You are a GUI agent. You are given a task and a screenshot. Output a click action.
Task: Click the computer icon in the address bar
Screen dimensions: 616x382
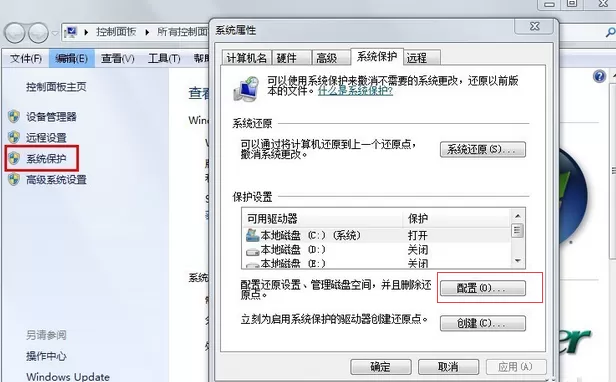click(x=71, y=32)
